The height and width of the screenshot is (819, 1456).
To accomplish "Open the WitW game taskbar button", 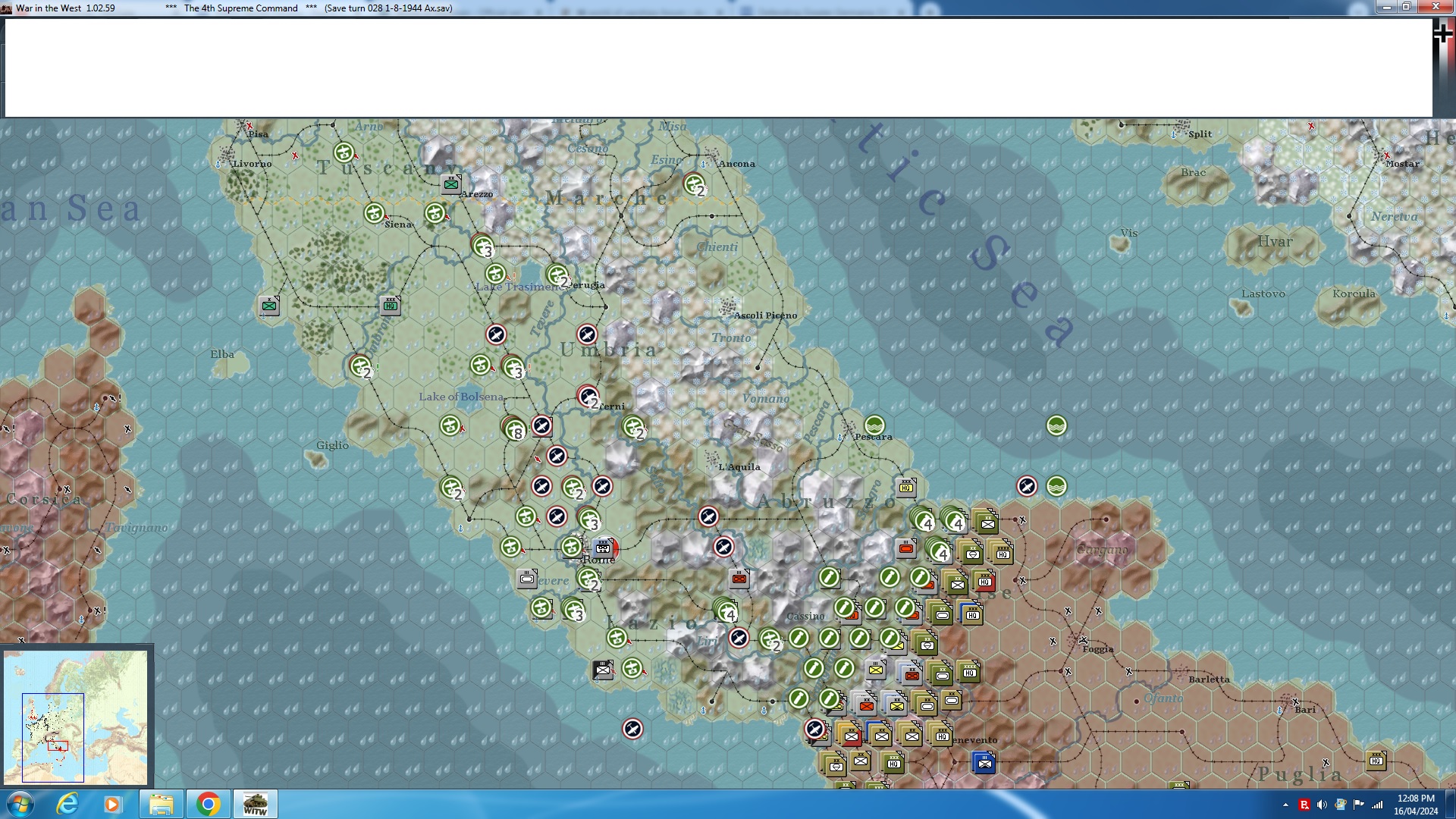I will (255, 804).
